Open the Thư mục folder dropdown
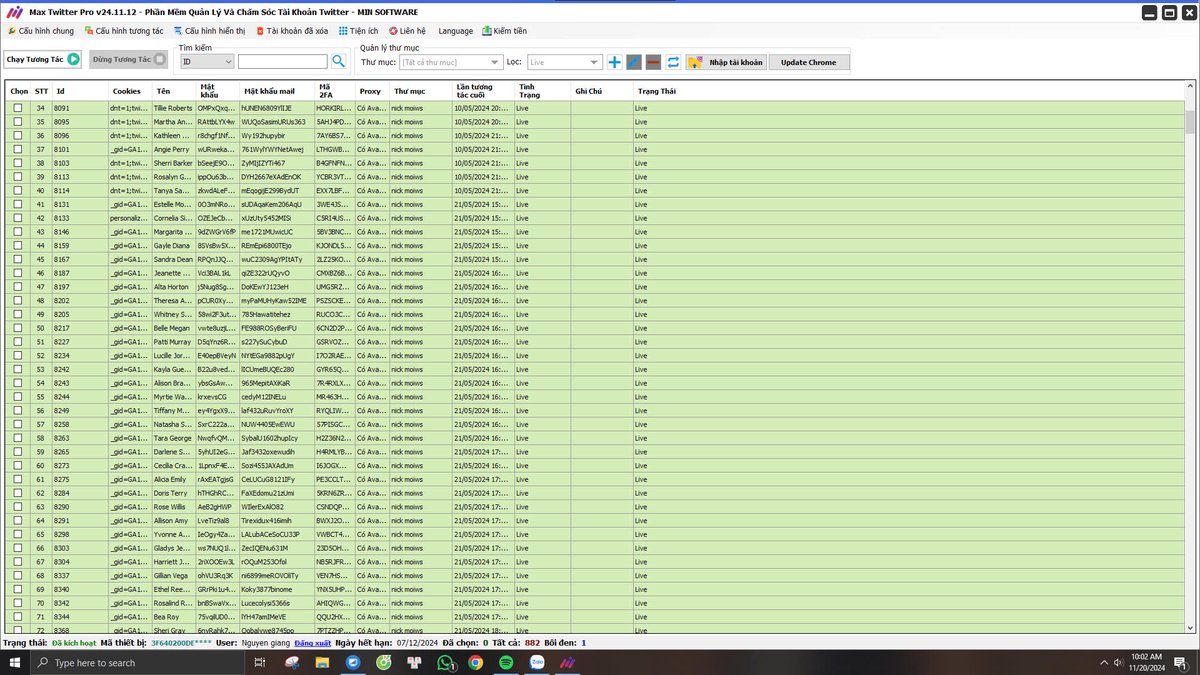The width and height of the screenshot is (1200, 675). 451,62
